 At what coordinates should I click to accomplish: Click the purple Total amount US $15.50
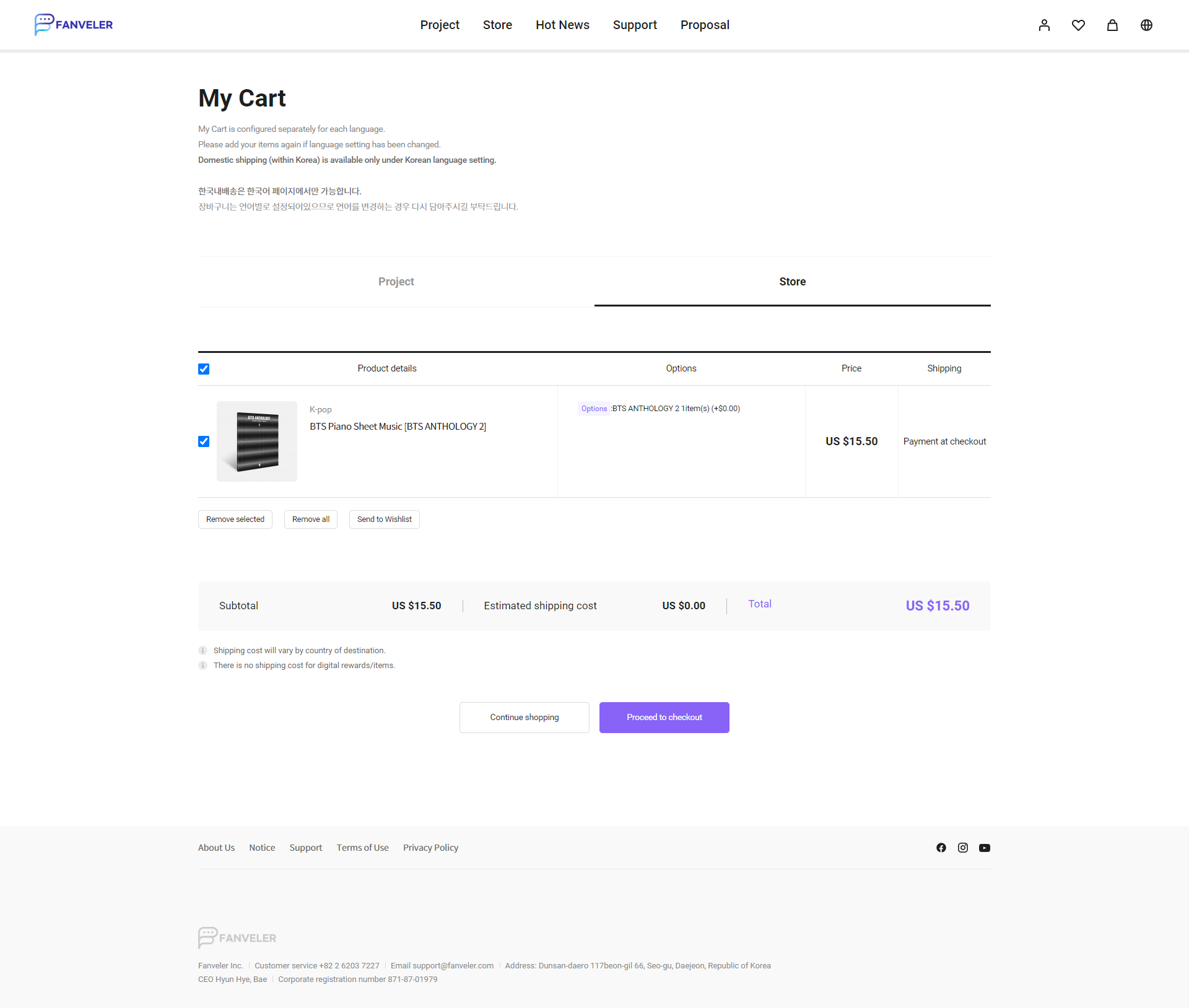938,606
